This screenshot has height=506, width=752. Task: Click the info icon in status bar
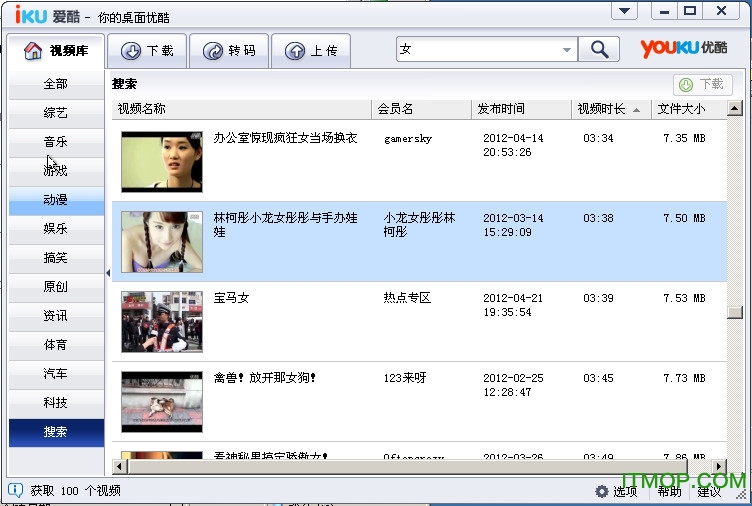(15, 490)
